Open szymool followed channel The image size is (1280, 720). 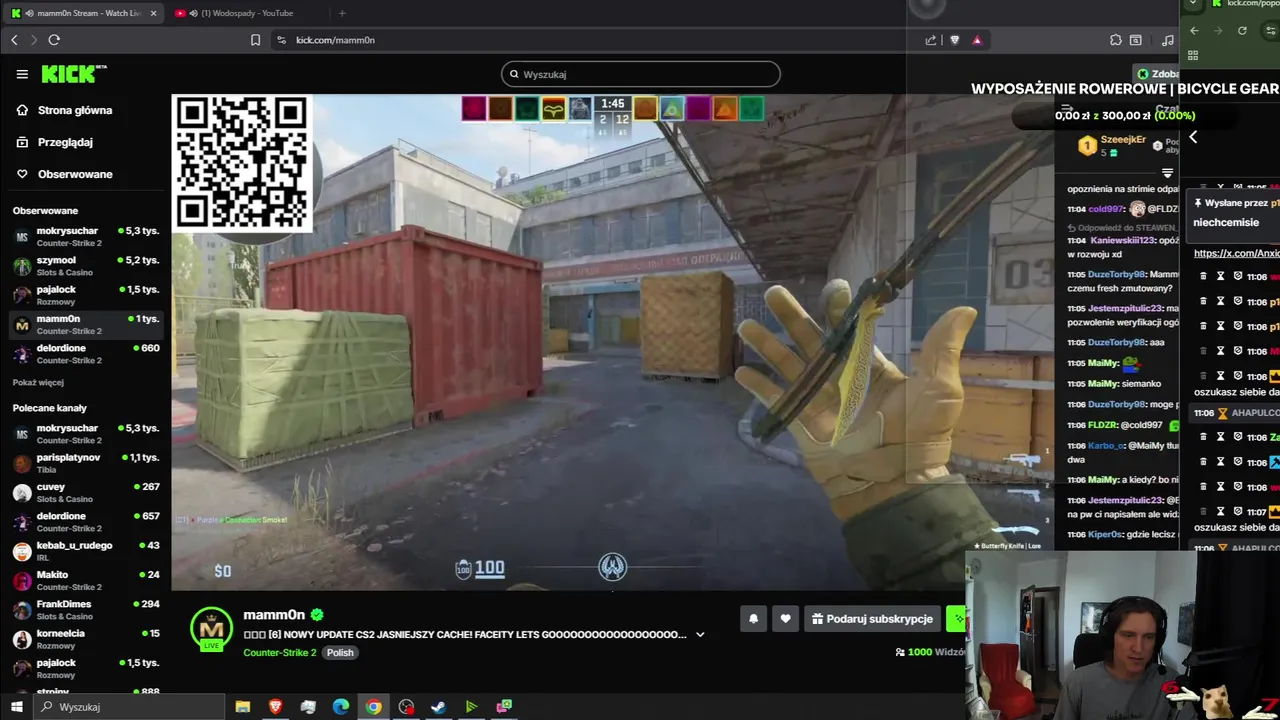point(85,265)
